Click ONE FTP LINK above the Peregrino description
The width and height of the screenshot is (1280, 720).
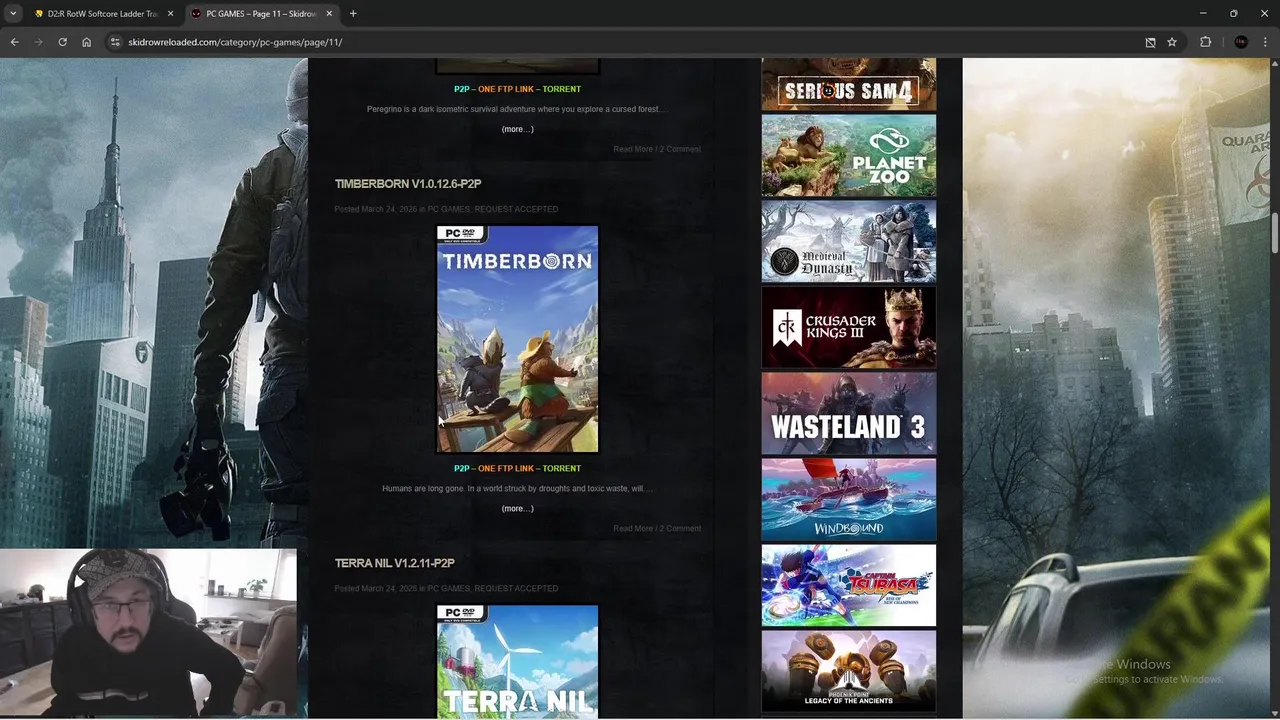click(x=506, y=89)
